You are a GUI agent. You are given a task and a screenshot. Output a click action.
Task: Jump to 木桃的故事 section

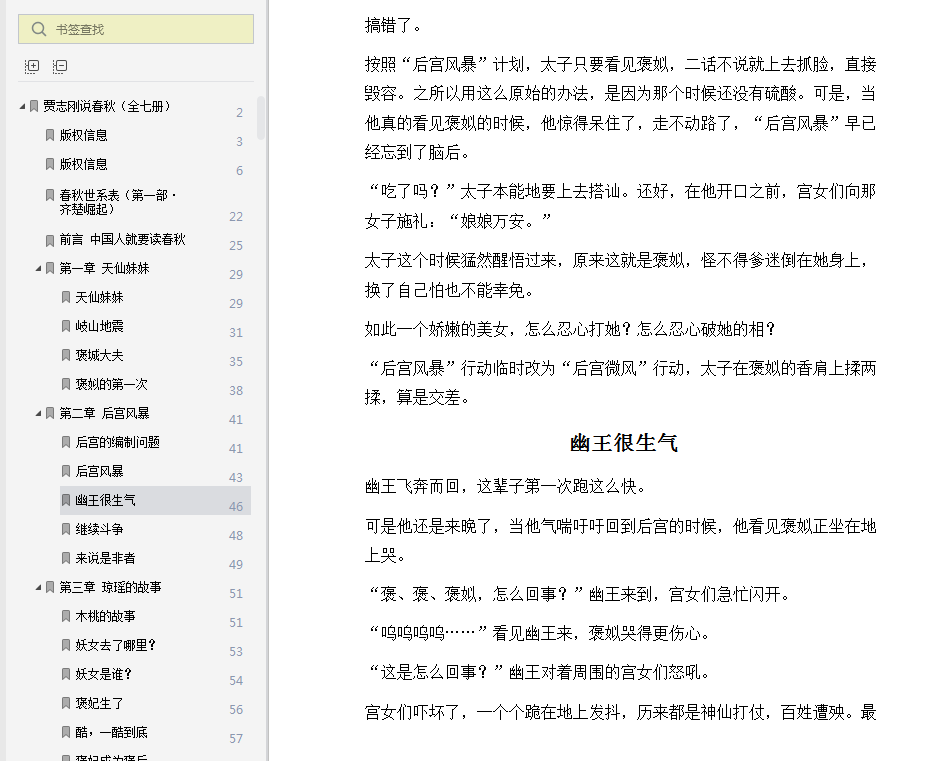tap(106, 616)
